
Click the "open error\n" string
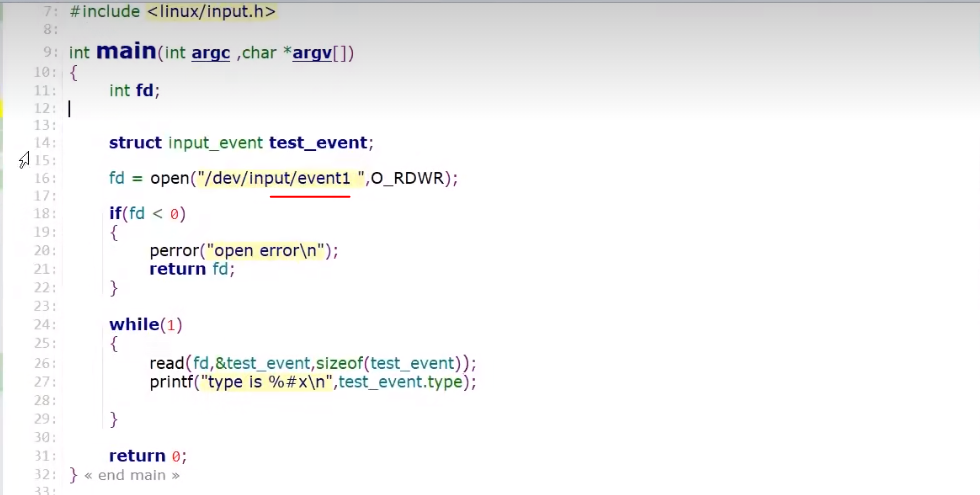pyautogui.click(x=266, y=251)
